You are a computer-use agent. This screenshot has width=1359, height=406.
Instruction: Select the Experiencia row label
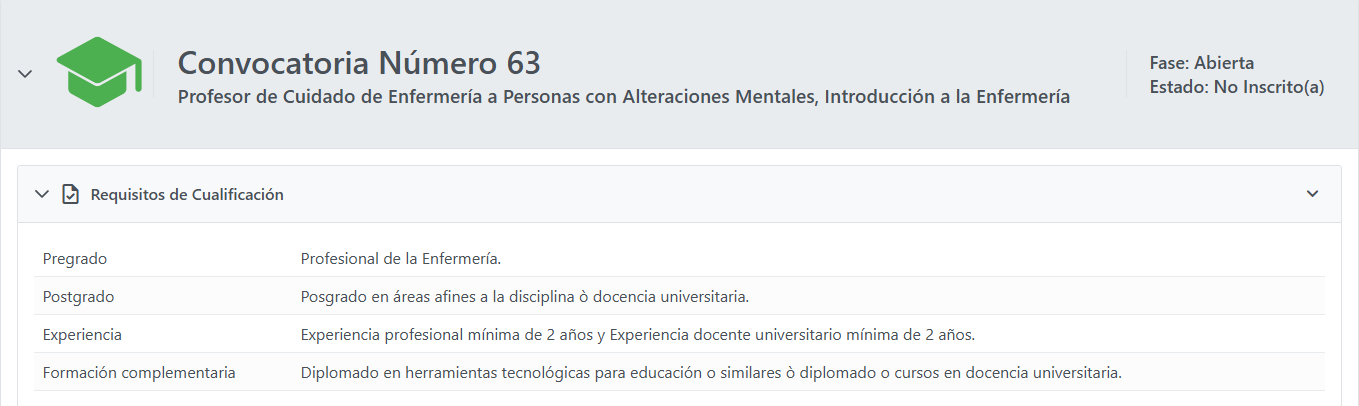click(x=82, y=335)
